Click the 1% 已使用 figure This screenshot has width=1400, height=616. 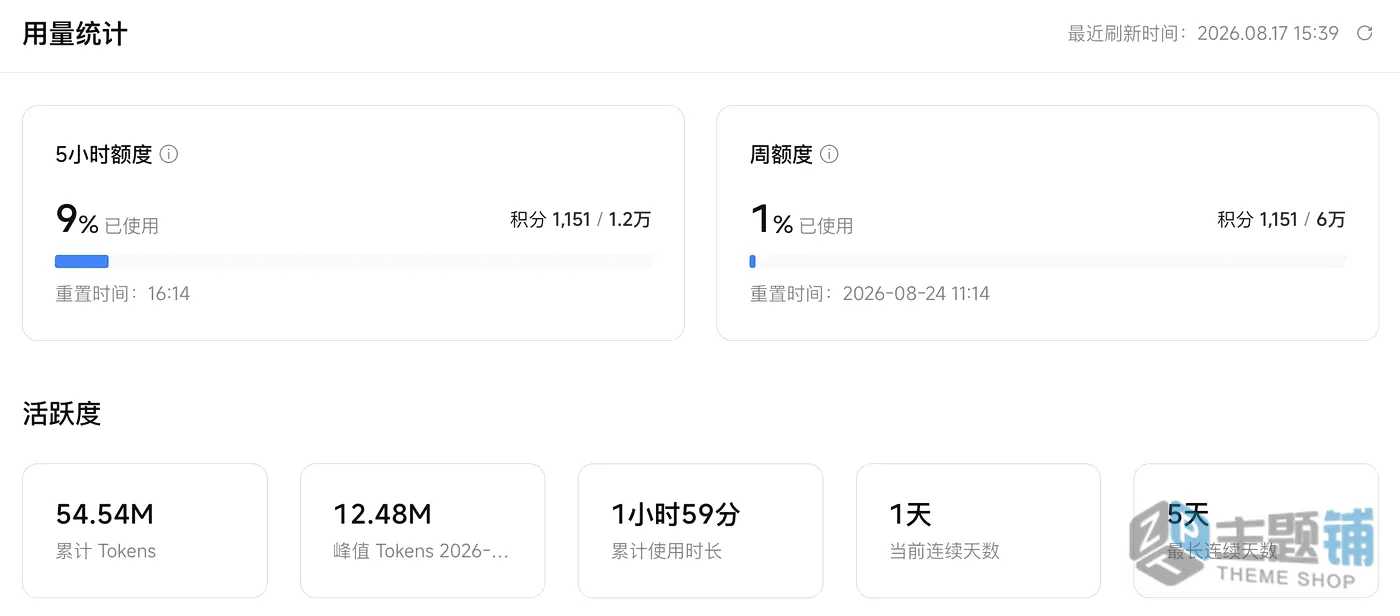[802, 220]
